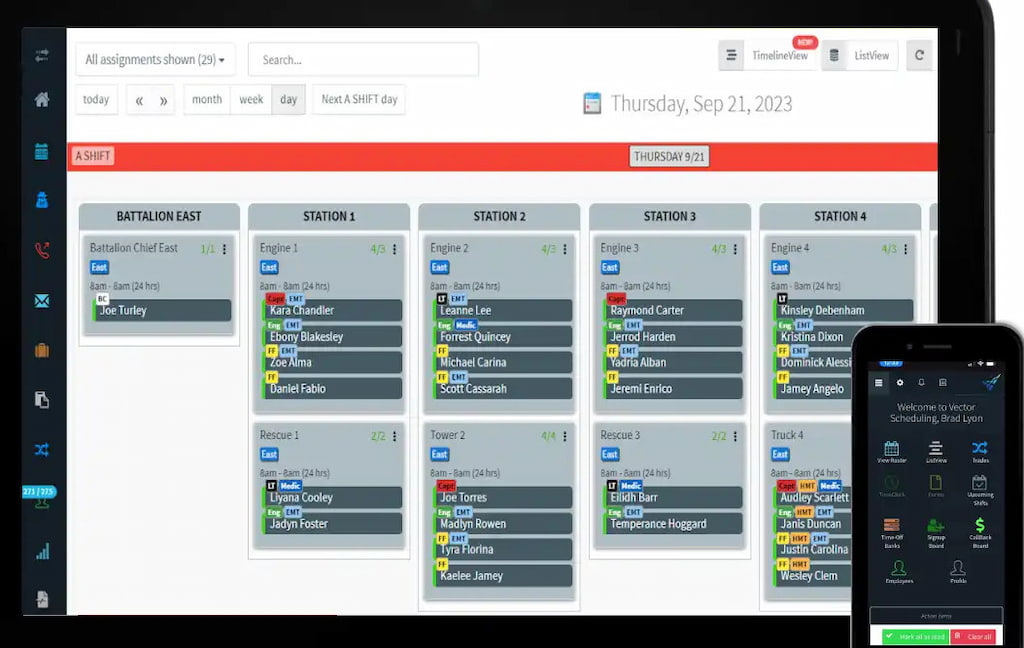Image resolution: width=1024 pixels, height=648 pixels.
Task: Select Joe Turley assignment row
Action: [162, 310]
